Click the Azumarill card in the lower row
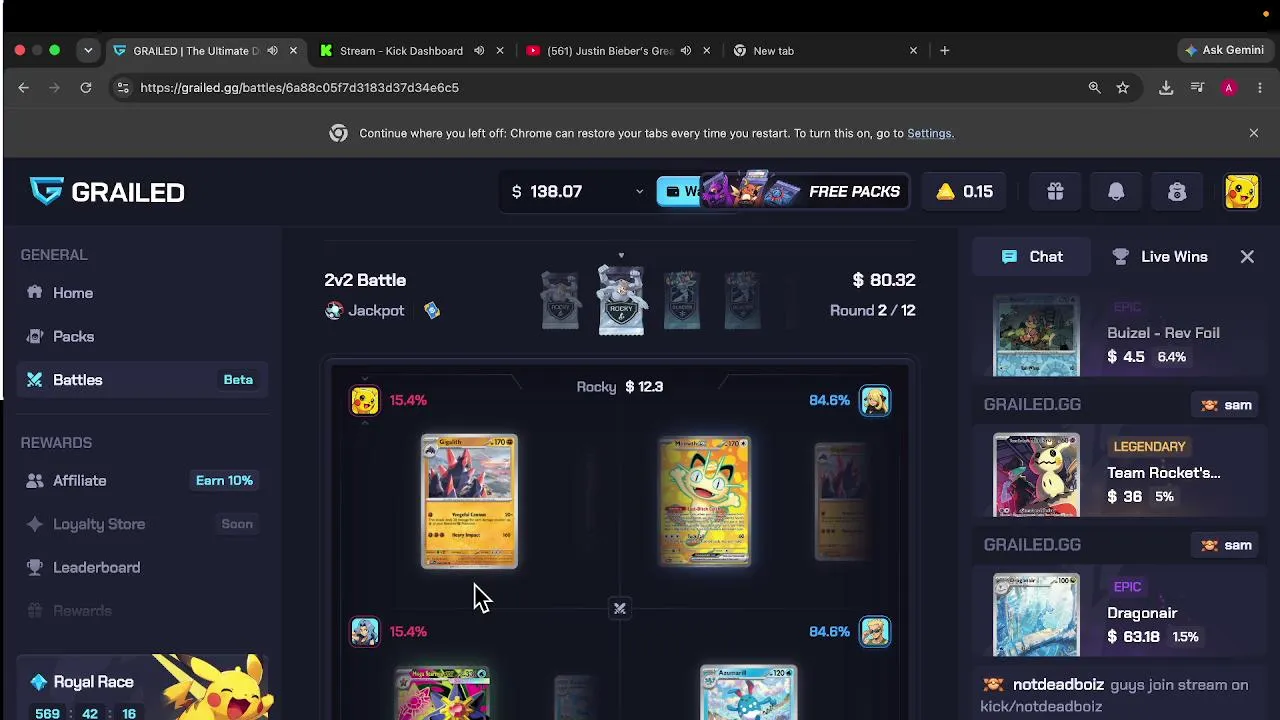Viewport: 1280px width, 720px height. coord(748,692)
